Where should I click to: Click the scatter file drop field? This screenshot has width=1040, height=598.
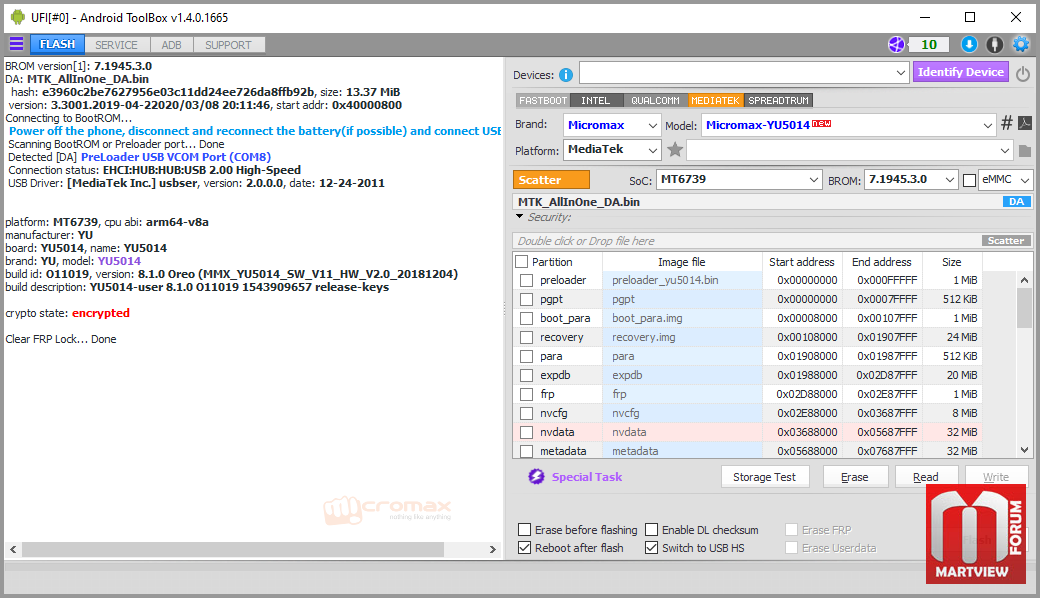(748, 241)
